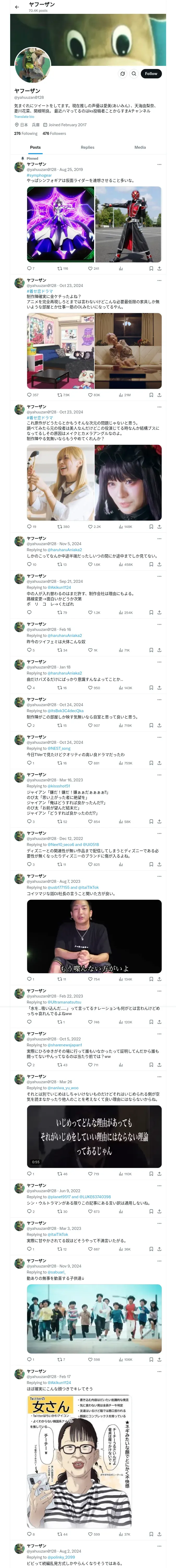Share the pinned Aug 25, 2019 post
The height and width of the screenshot is (1568, 176).
tap(159, 268)
